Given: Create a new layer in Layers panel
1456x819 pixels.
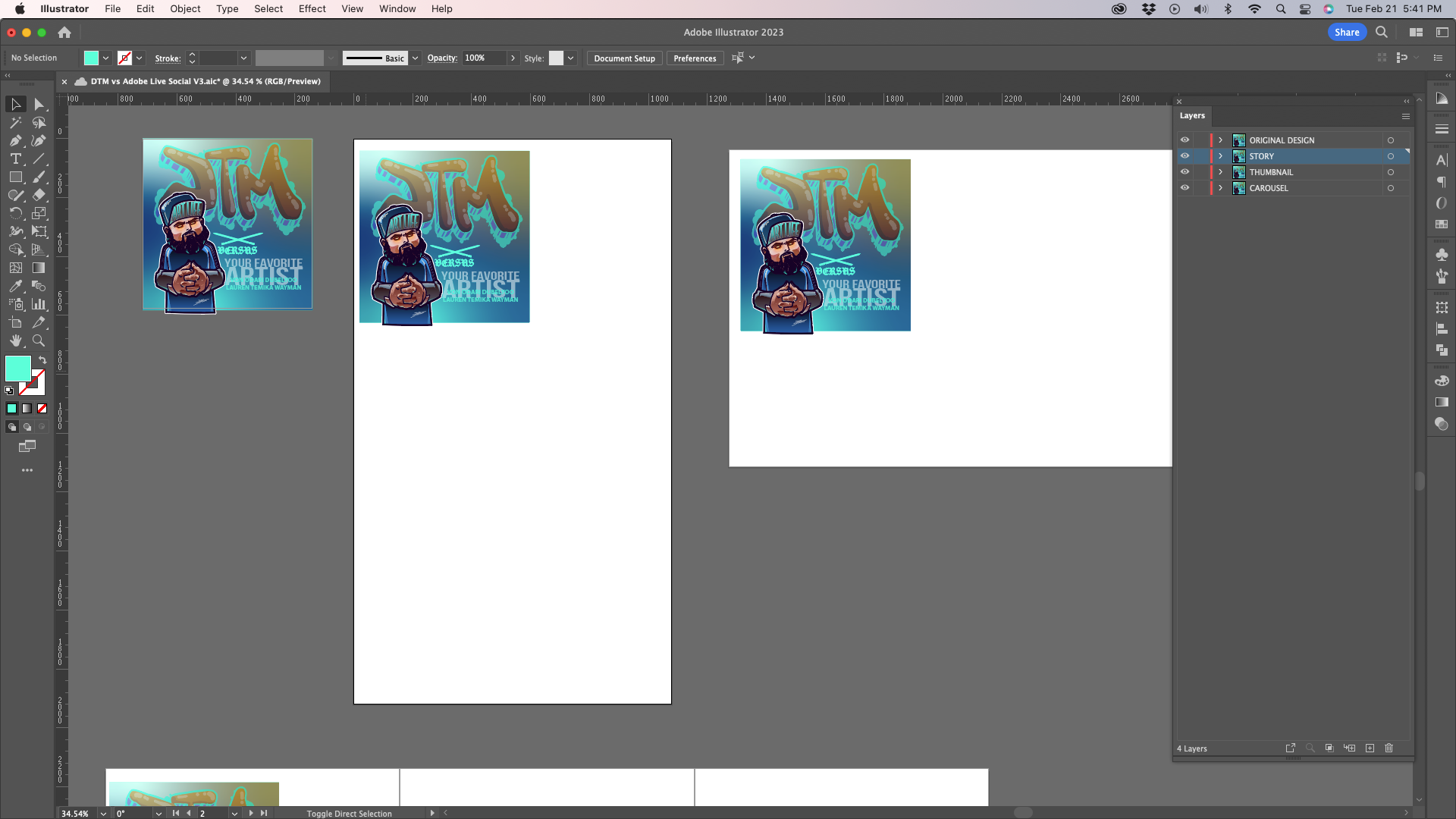Looking at the screenshot, I should click(x=1370, y=748).
